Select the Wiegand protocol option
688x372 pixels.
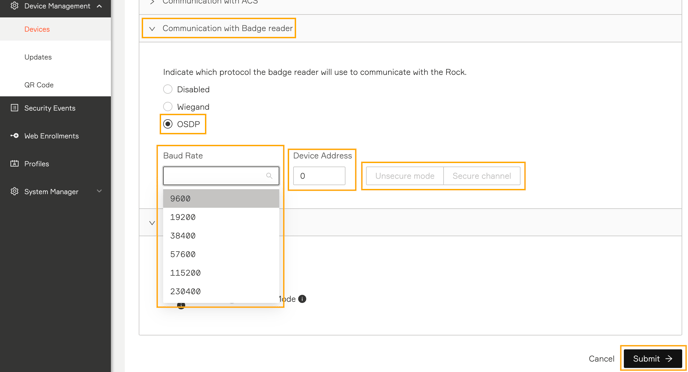click(168, 107)
